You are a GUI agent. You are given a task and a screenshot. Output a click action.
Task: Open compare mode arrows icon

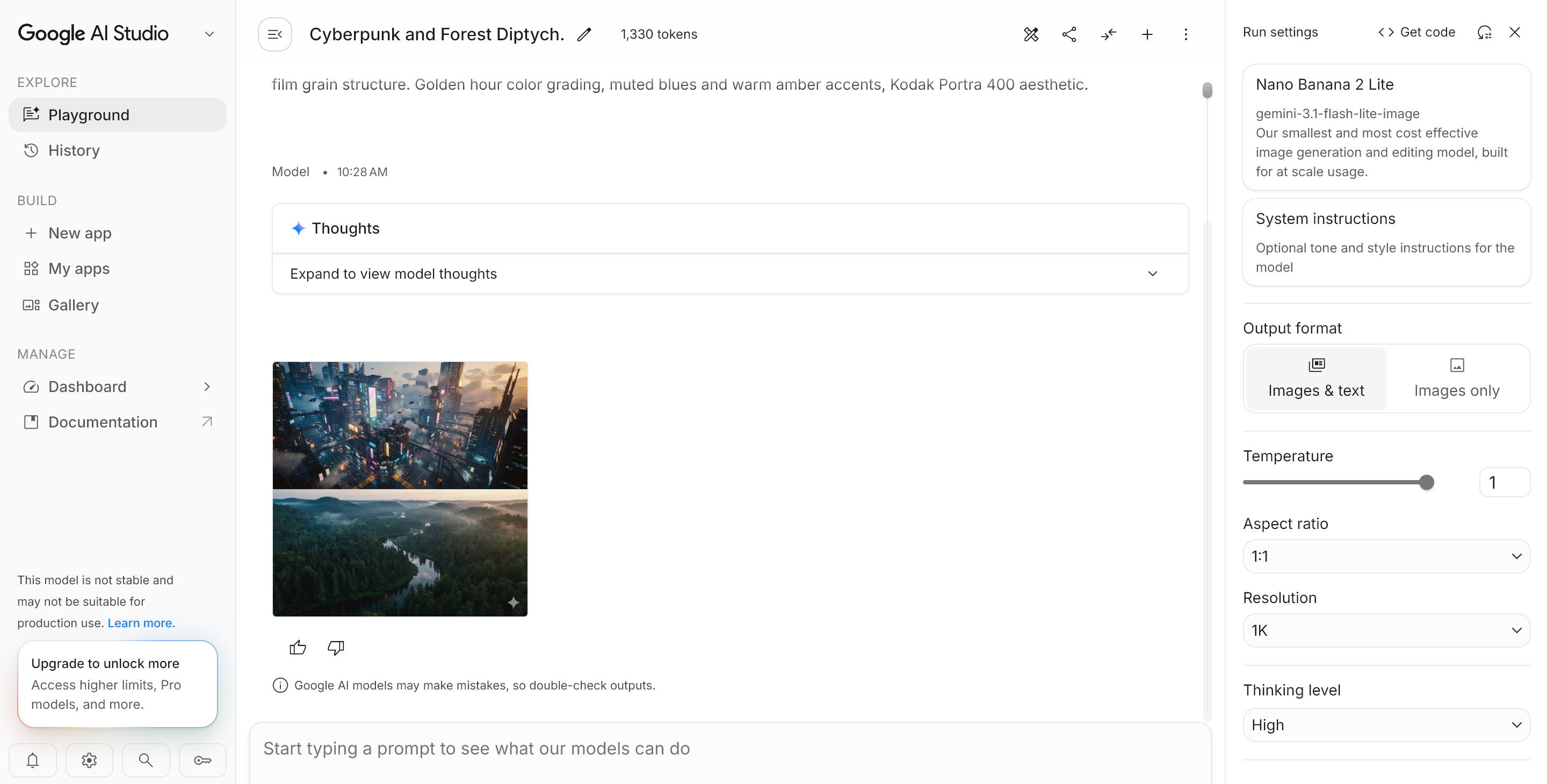coord(1108,34)
